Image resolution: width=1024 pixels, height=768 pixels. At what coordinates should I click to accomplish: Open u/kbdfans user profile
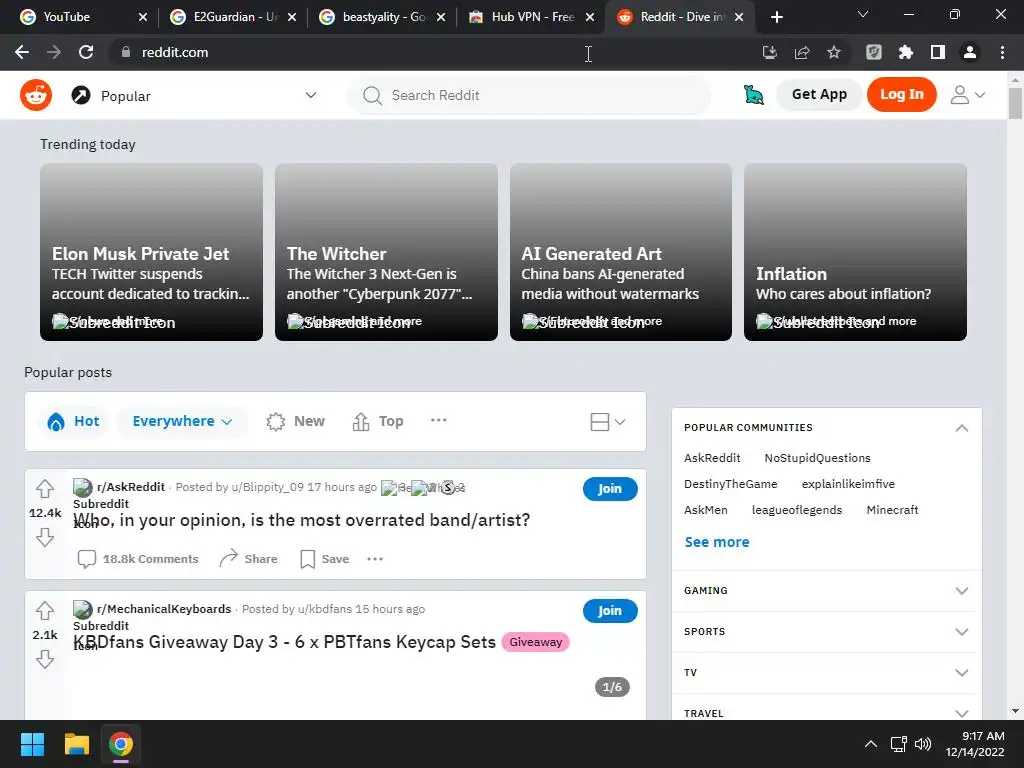coord(325,609)
